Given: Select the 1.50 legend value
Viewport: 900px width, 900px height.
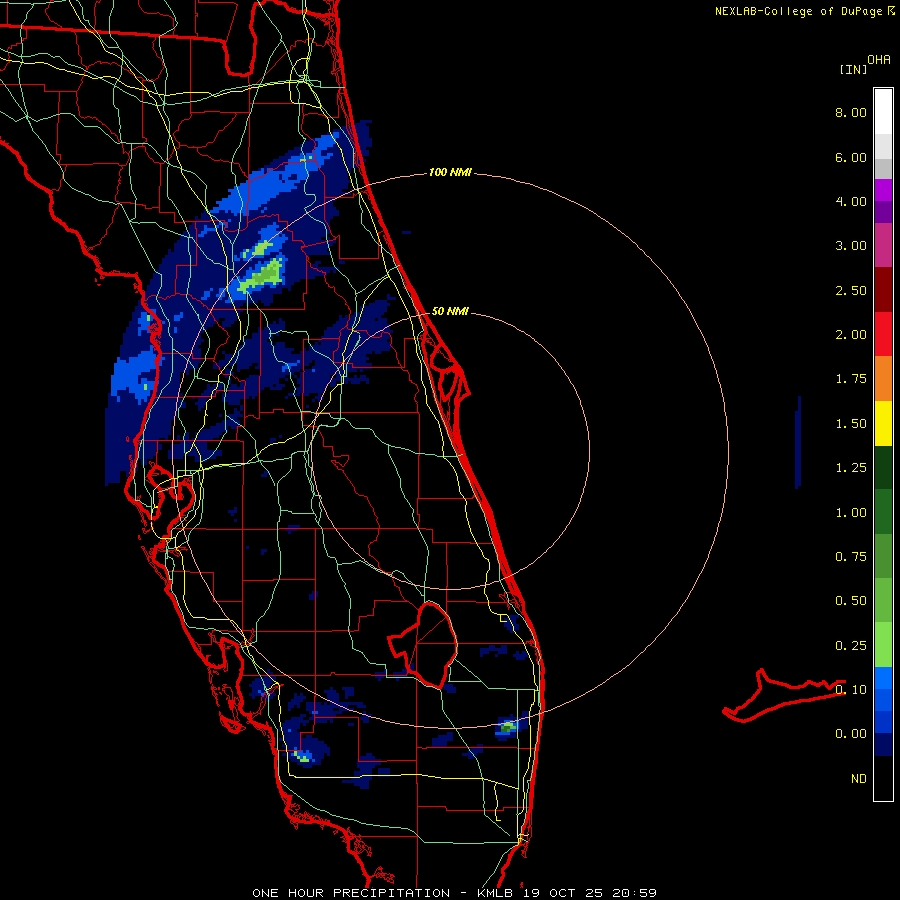Looking at the screenshot, I should coord(851,424).
